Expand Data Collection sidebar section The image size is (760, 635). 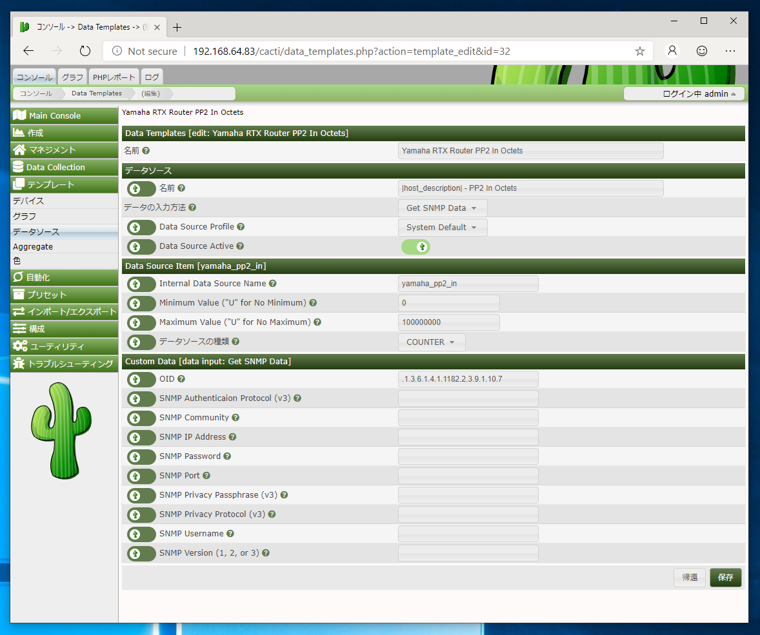64,167
